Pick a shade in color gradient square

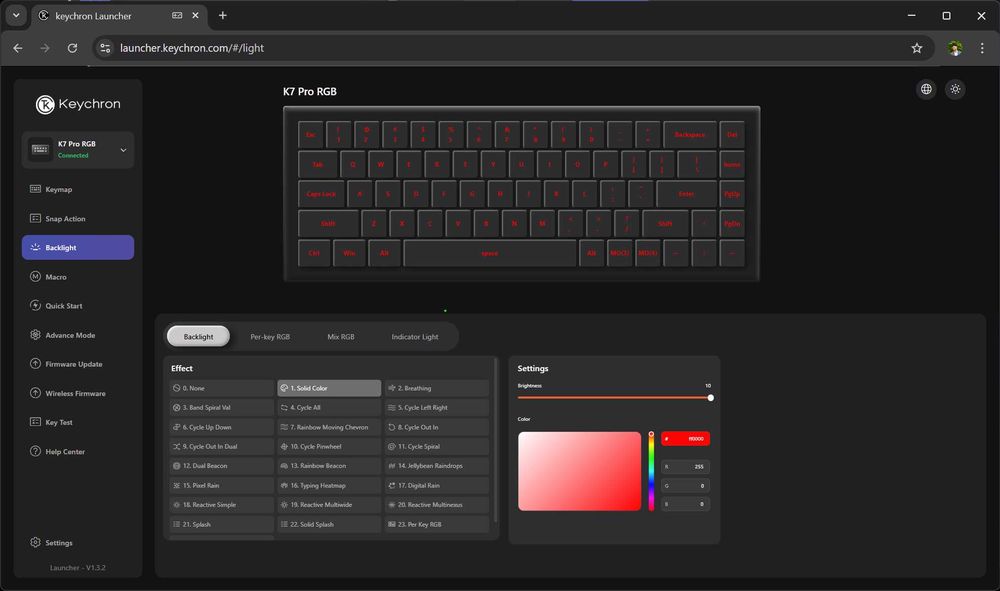point(579,471)
